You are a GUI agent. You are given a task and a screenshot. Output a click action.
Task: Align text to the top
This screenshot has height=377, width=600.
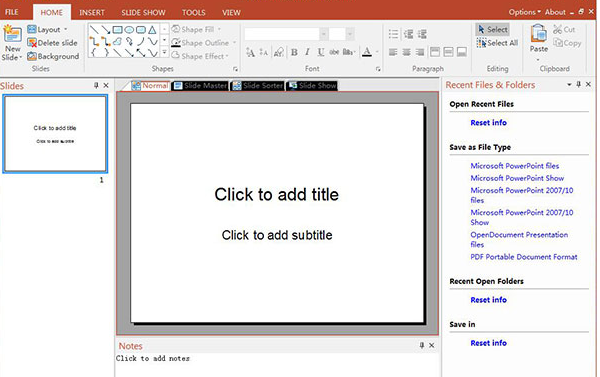click(435, 52)
